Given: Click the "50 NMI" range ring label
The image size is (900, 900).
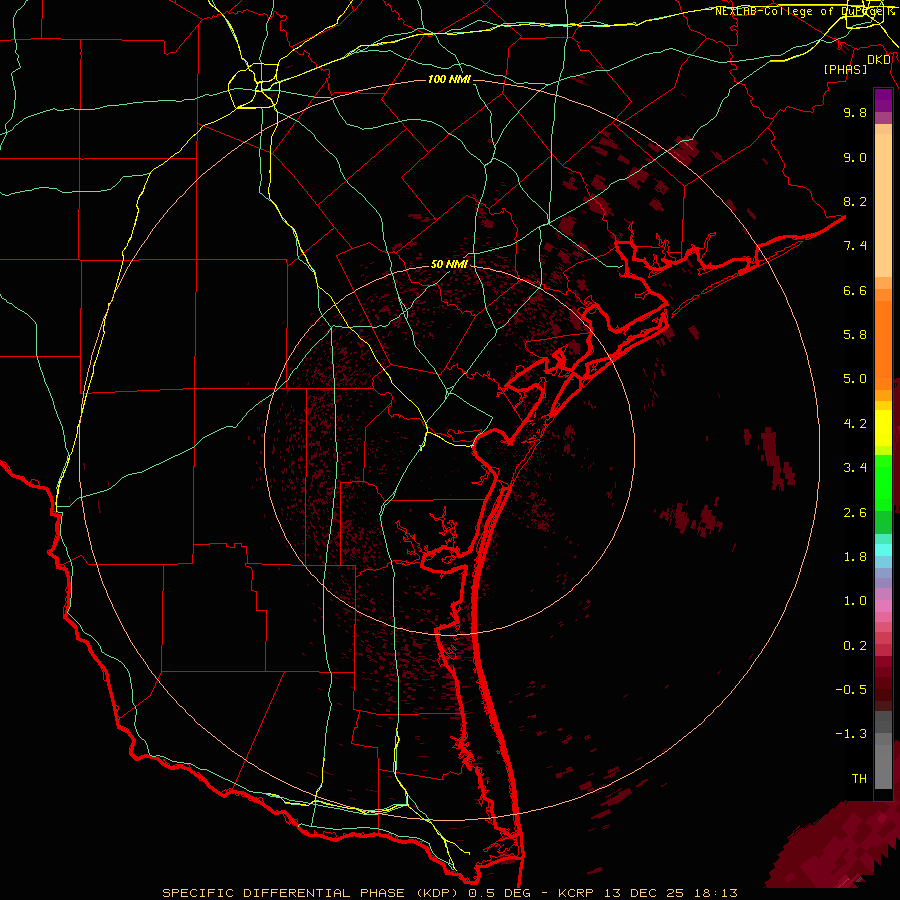Looking at the screenshot, I should pos(449,264).
